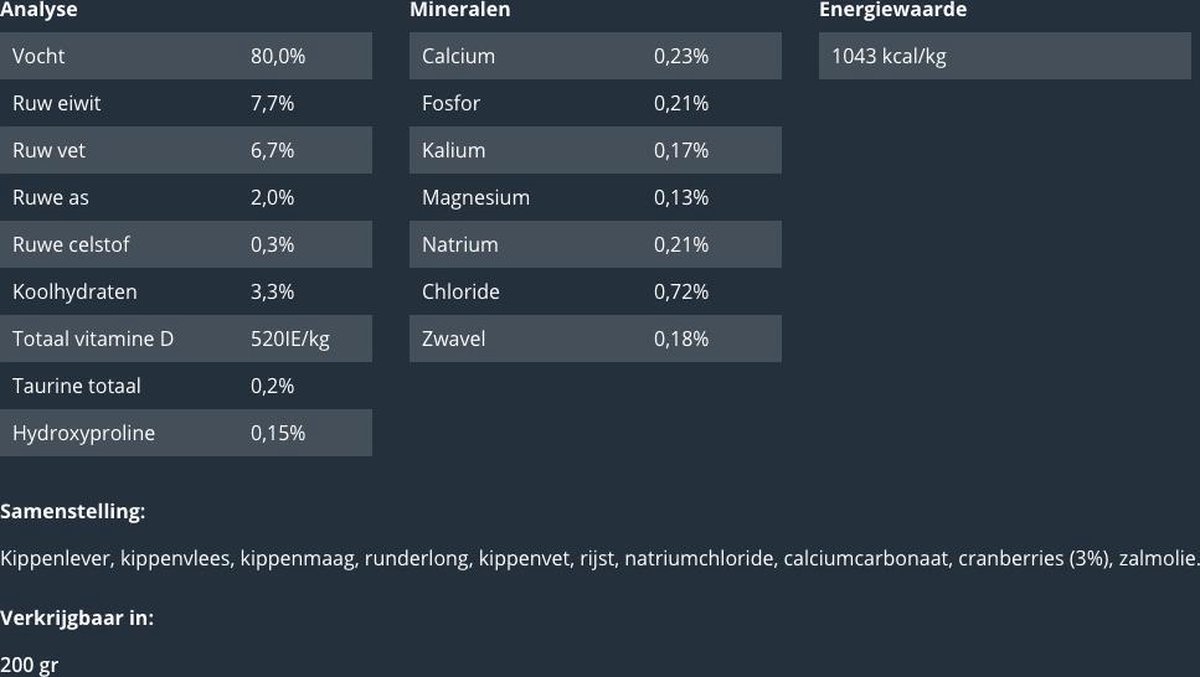Select the Ruwe celstof row
The width and height of the screenshot is (1200, 677).
point(185,245)
